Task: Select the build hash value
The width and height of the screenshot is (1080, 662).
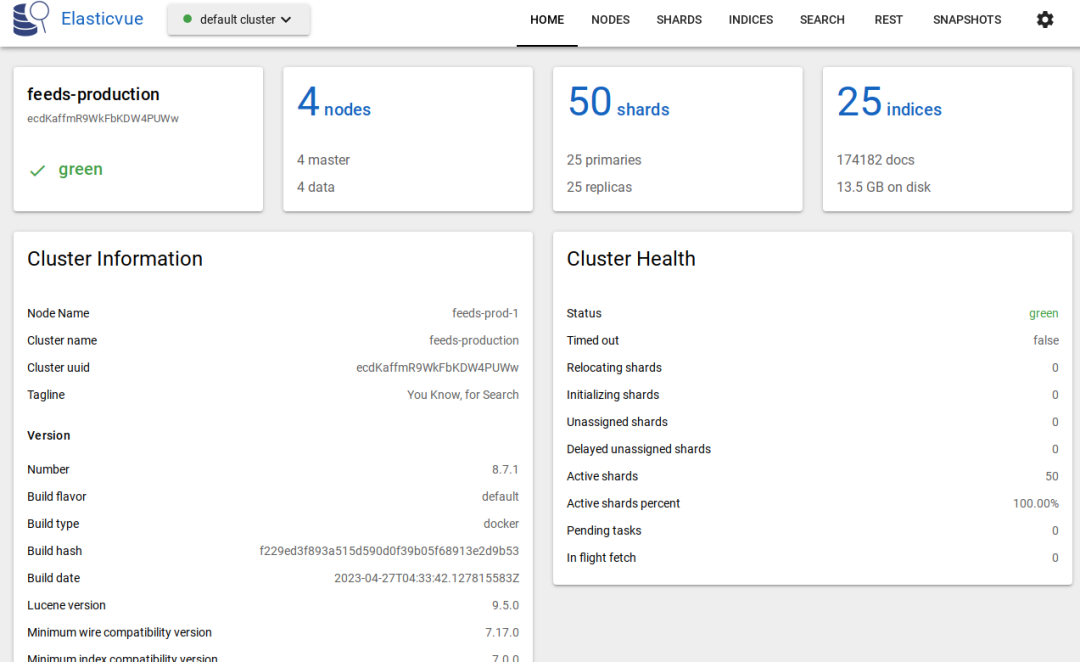Action: (x=389, y=551)
